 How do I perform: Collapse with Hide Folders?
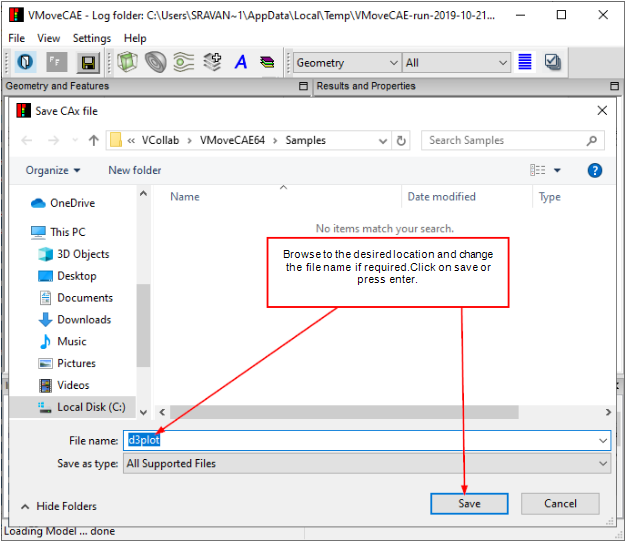(59, 506)
